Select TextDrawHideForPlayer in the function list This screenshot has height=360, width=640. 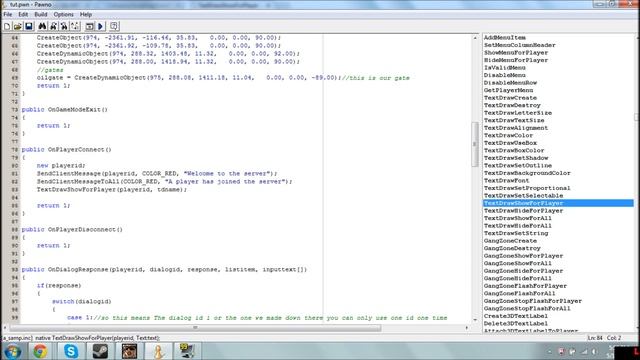click(x=523, y=211)
